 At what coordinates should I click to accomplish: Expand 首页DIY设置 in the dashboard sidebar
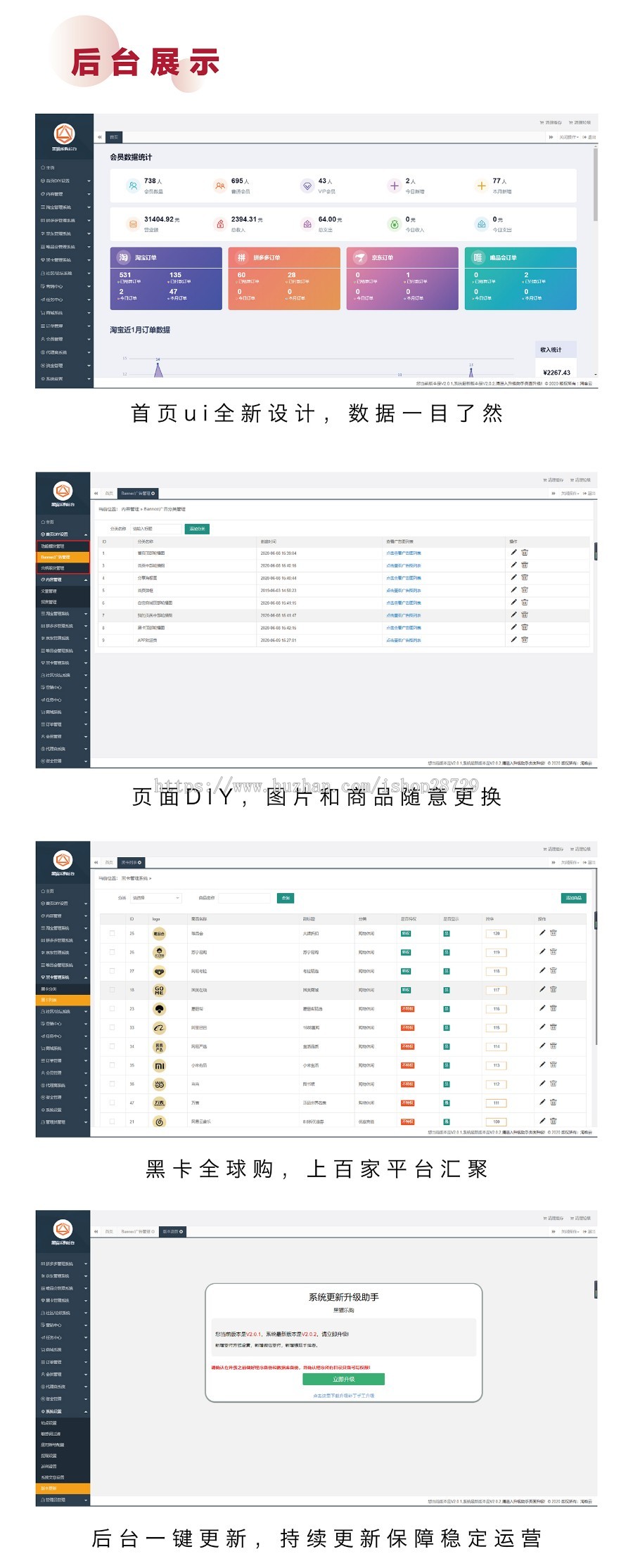pyautogui.click(x=65, y=181)
